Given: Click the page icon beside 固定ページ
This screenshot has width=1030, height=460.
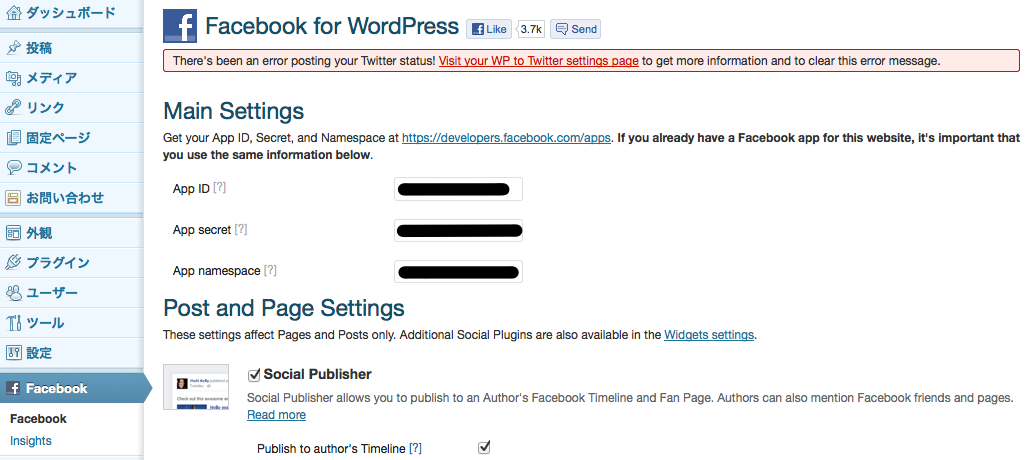Looking at the screenshot, I should pyautogui.click(x=14, y=138).
